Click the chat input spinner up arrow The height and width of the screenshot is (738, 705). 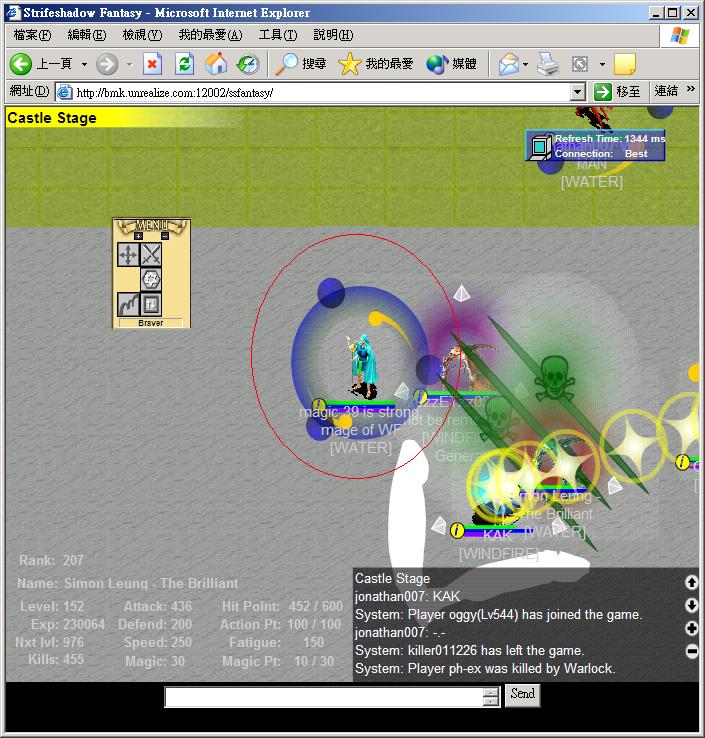tap(490, 692)
